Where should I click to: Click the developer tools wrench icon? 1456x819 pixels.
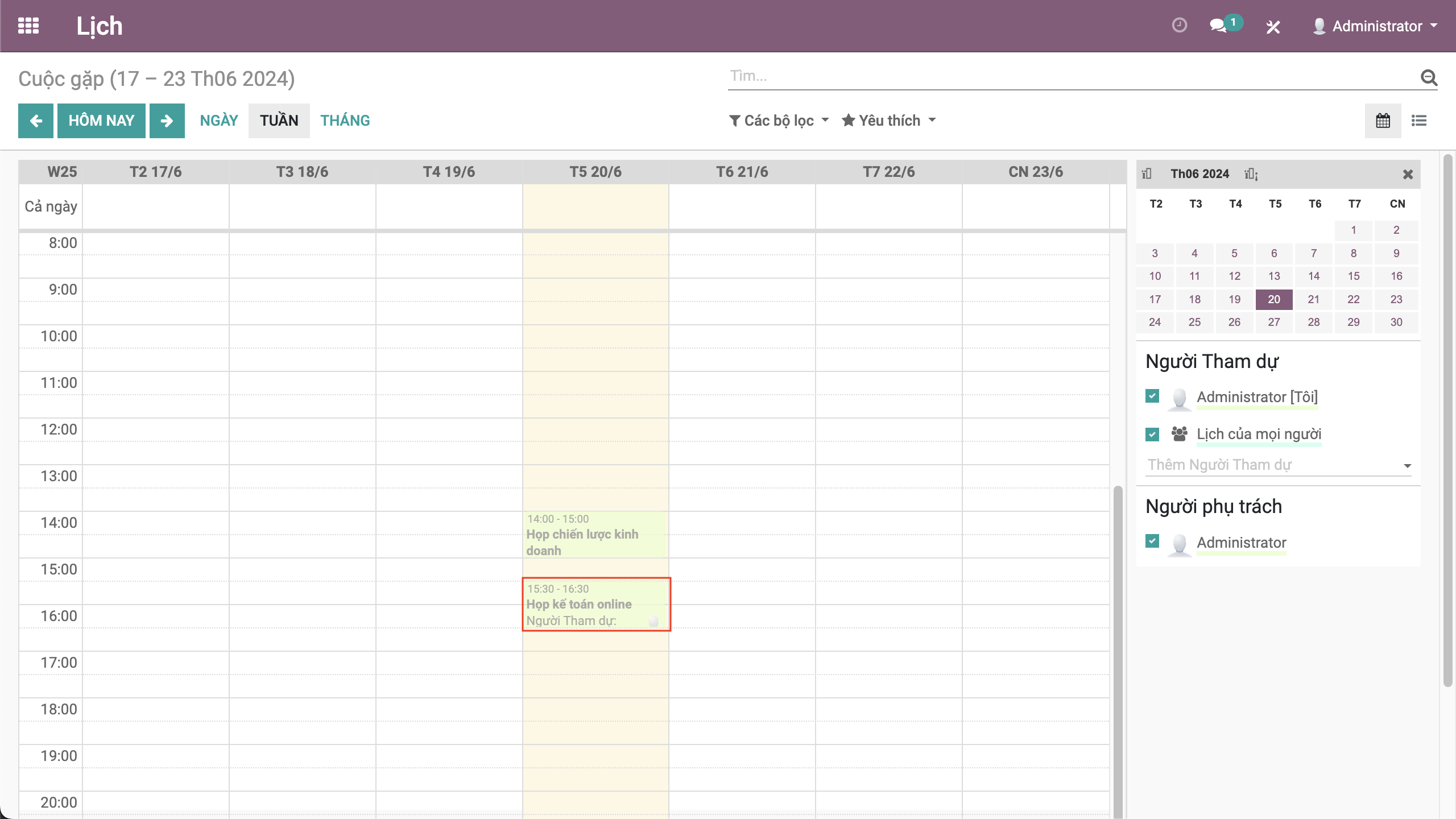[1273, 27]
